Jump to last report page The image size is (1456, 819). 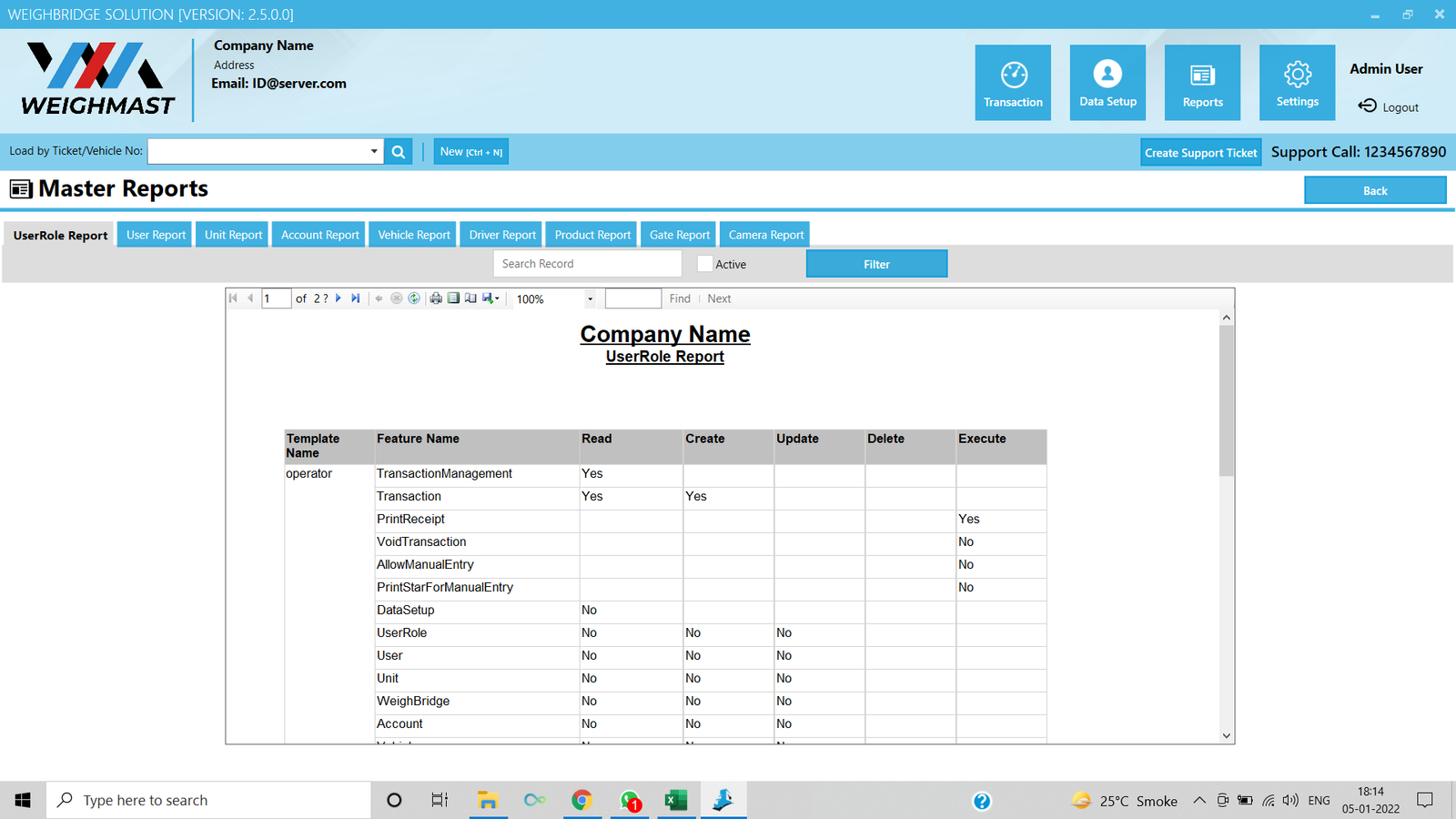pos(356,298)
